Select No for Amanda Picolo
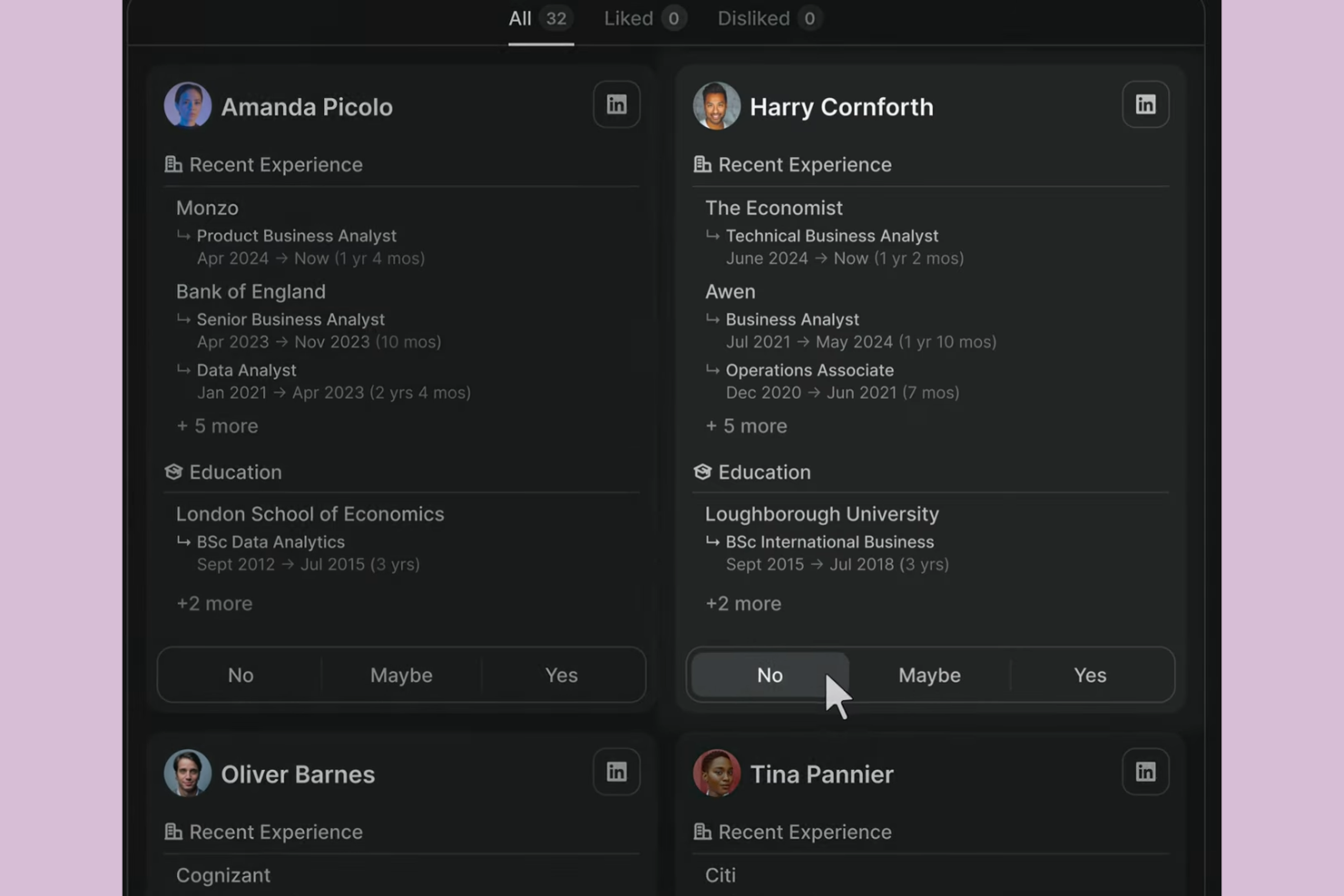 click(241, 675)
